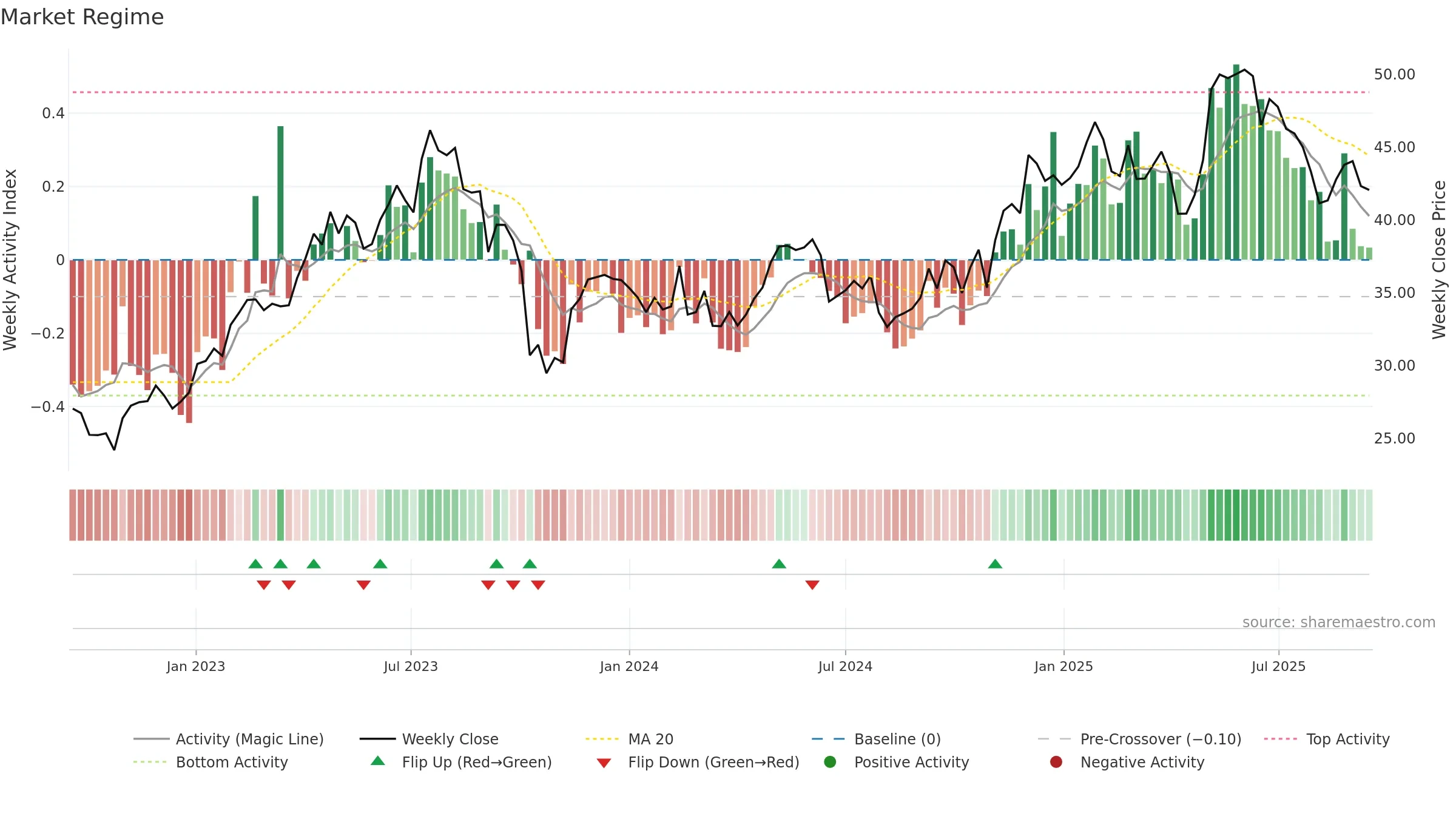Click the Bottom Activity legend label
This screenshot has width=1456, height=819.
[232, 762]
